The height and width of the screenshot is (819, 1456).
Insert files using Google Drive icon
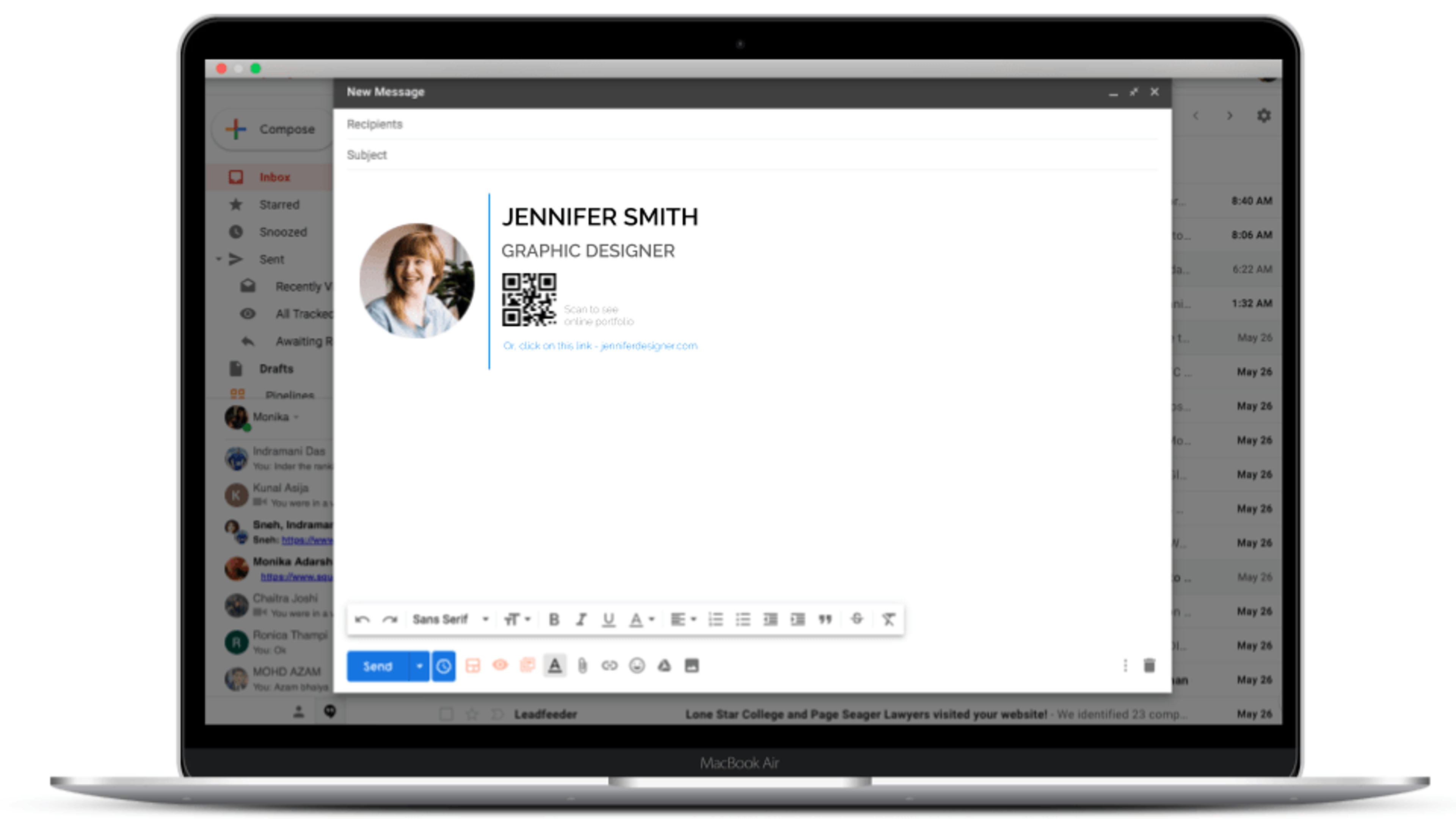[x=664, y=666]
